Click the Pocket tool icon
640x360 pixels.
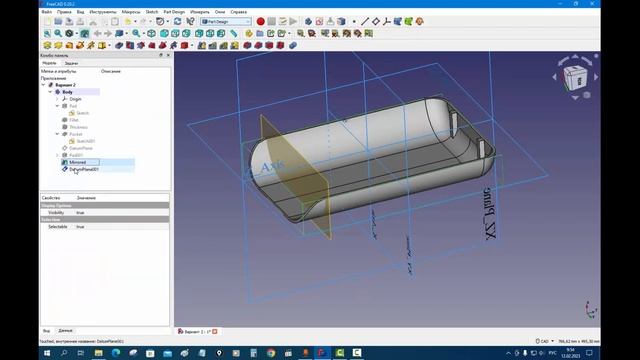pos(119,45)
